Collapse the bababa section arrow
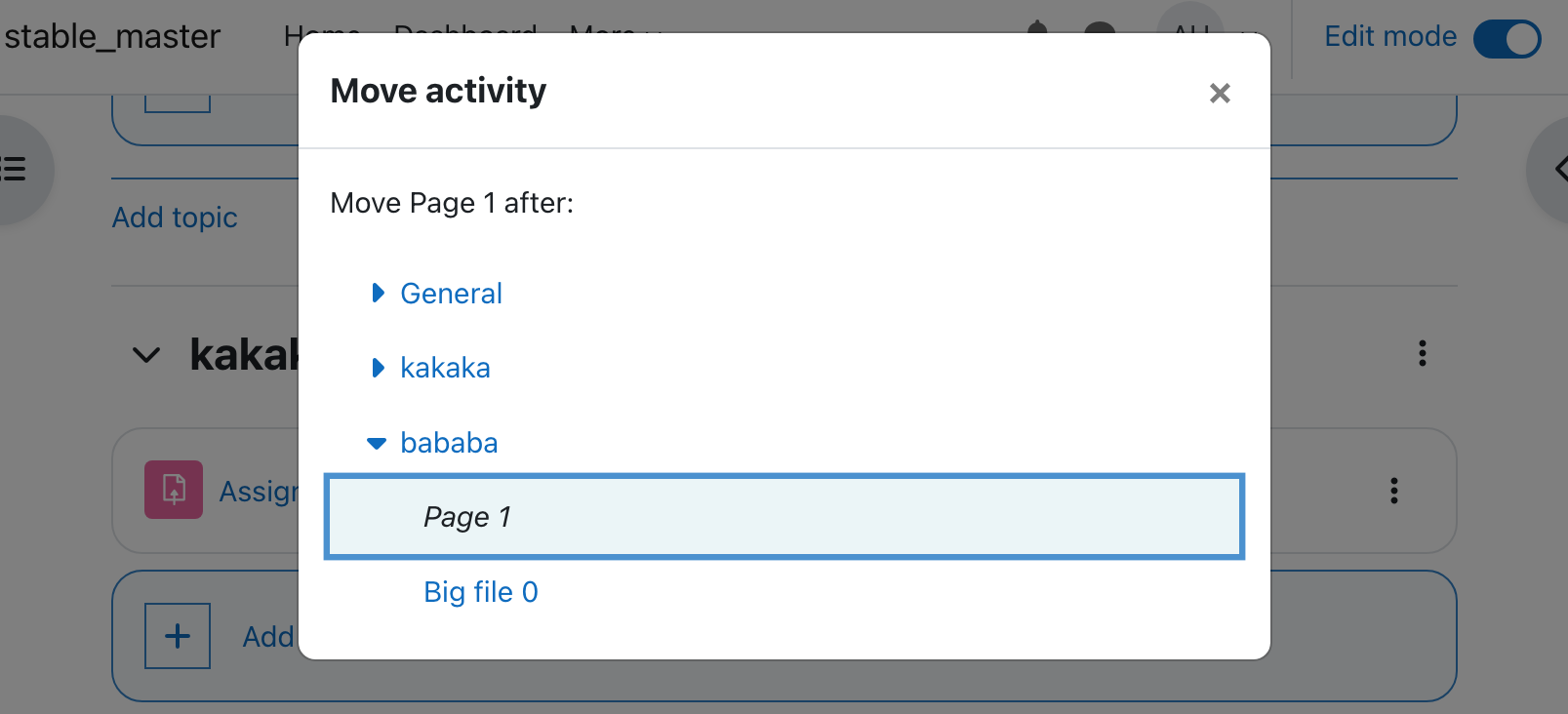Image resolution: width=1568 pixels, height=714 pixels. (x=377, y=444)
